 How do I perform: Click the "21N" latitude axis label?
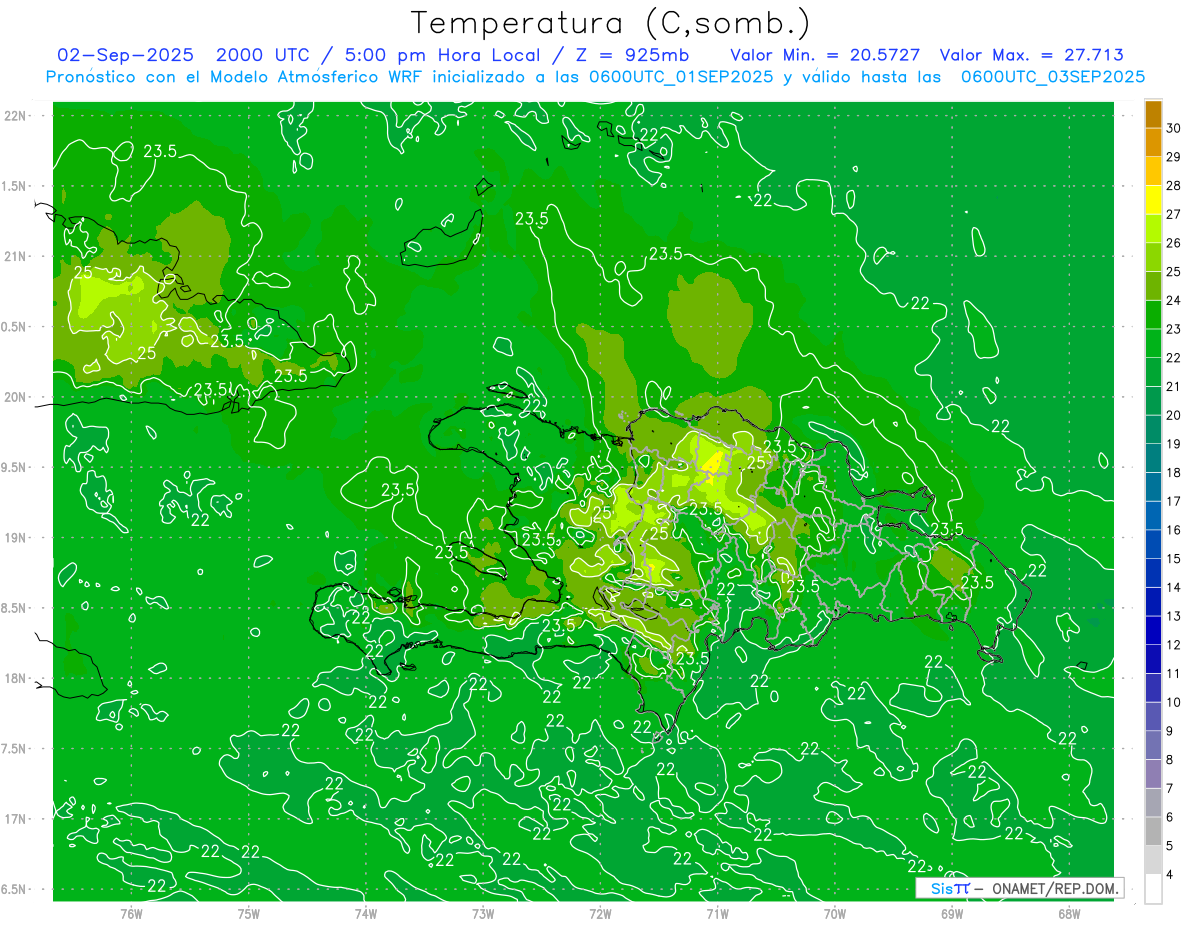point(16,256)
